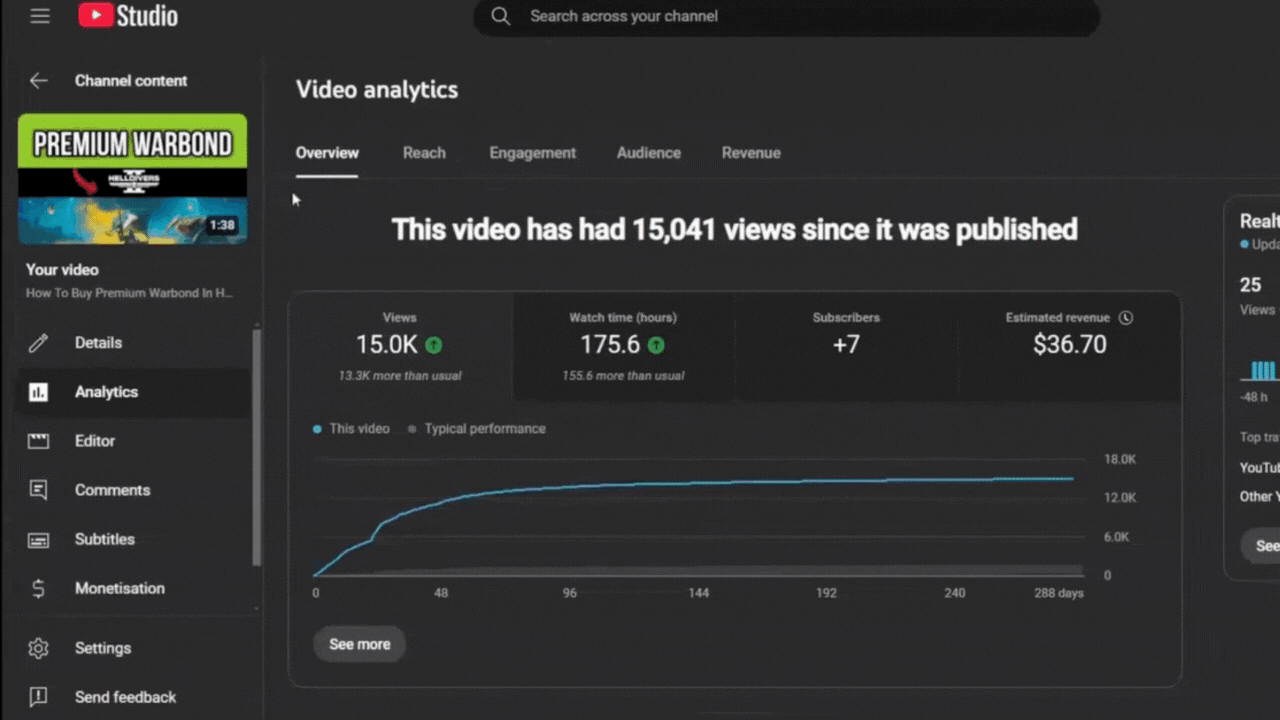Viewport: 1280px width, 720px height.
Task: Click the See more button under the chart
Action: [x=360, y=644]
